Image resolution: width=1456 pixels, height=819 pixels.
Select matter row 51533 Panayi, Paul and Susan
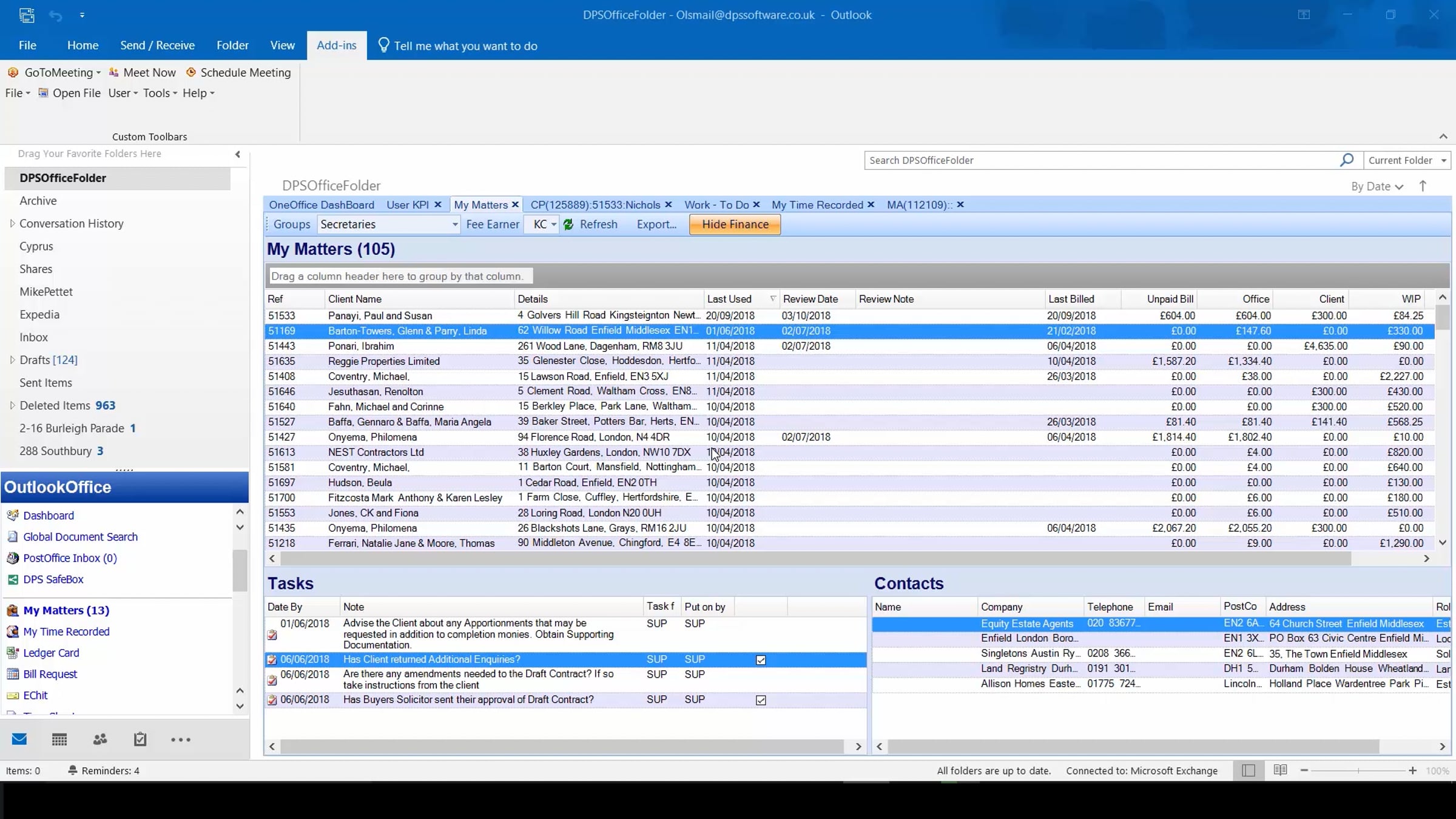849,315
